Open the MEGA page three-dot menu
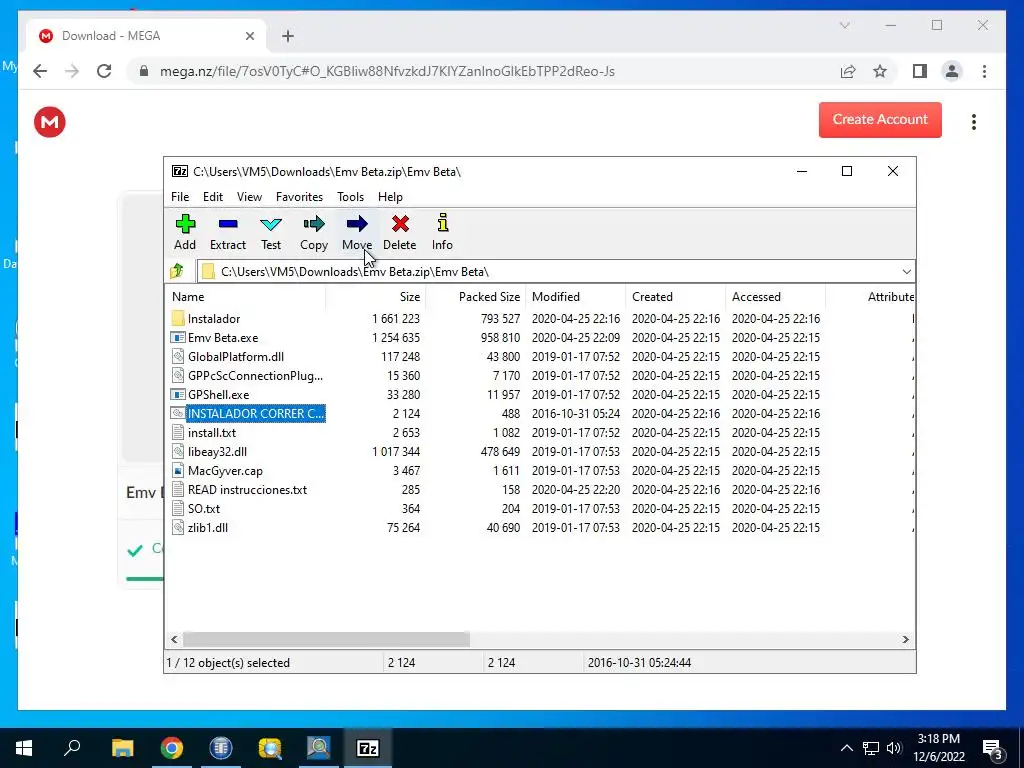Viewport: 1024px width, 768px height. [x=974, y=122]
